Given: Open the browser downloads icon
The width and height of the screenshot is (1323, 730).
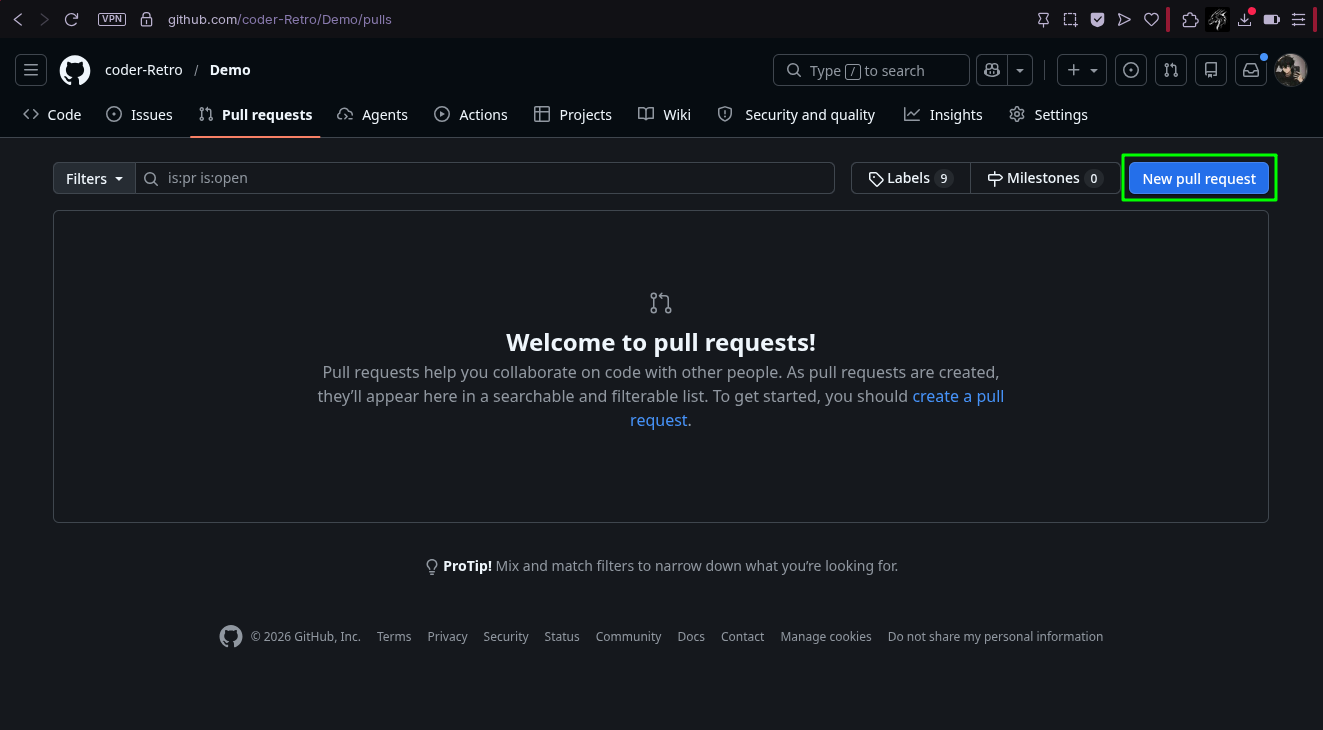Looking at the screenshot, I should [x=1245, y=19].
